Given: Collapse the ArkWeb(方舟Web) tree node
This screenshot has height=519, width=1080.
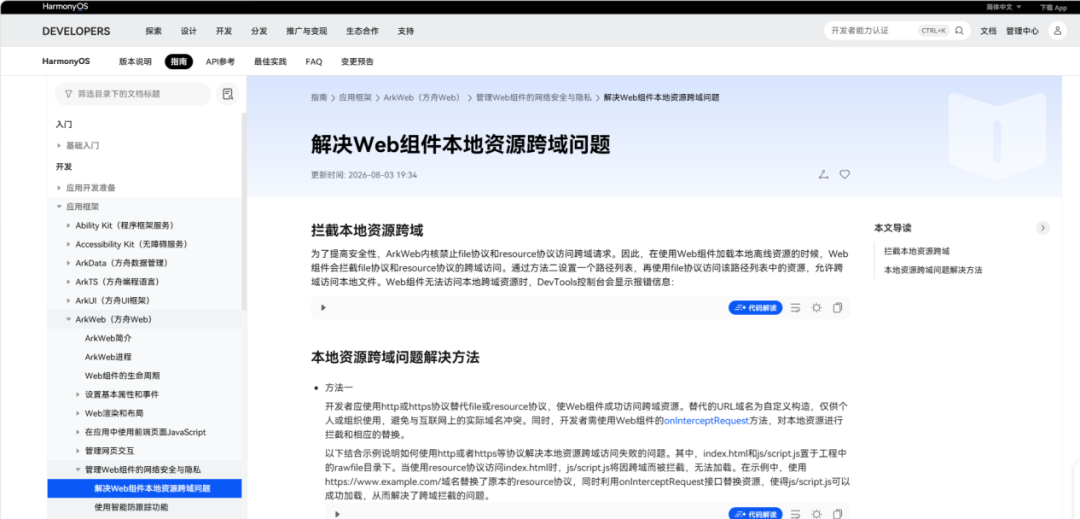Looking at the screenshot, I should [x=68, y=319].
